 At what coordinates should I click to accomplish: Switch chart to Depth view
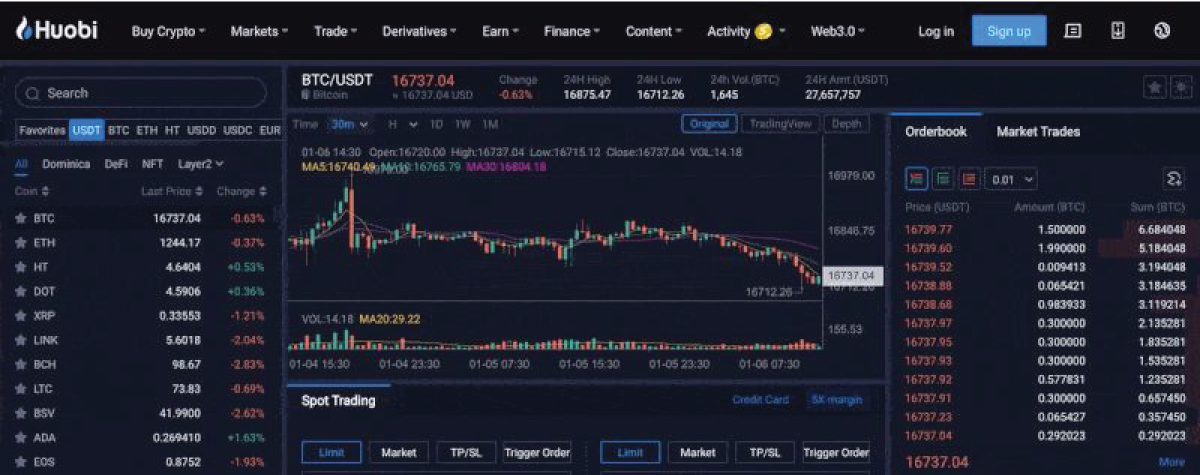846,124
